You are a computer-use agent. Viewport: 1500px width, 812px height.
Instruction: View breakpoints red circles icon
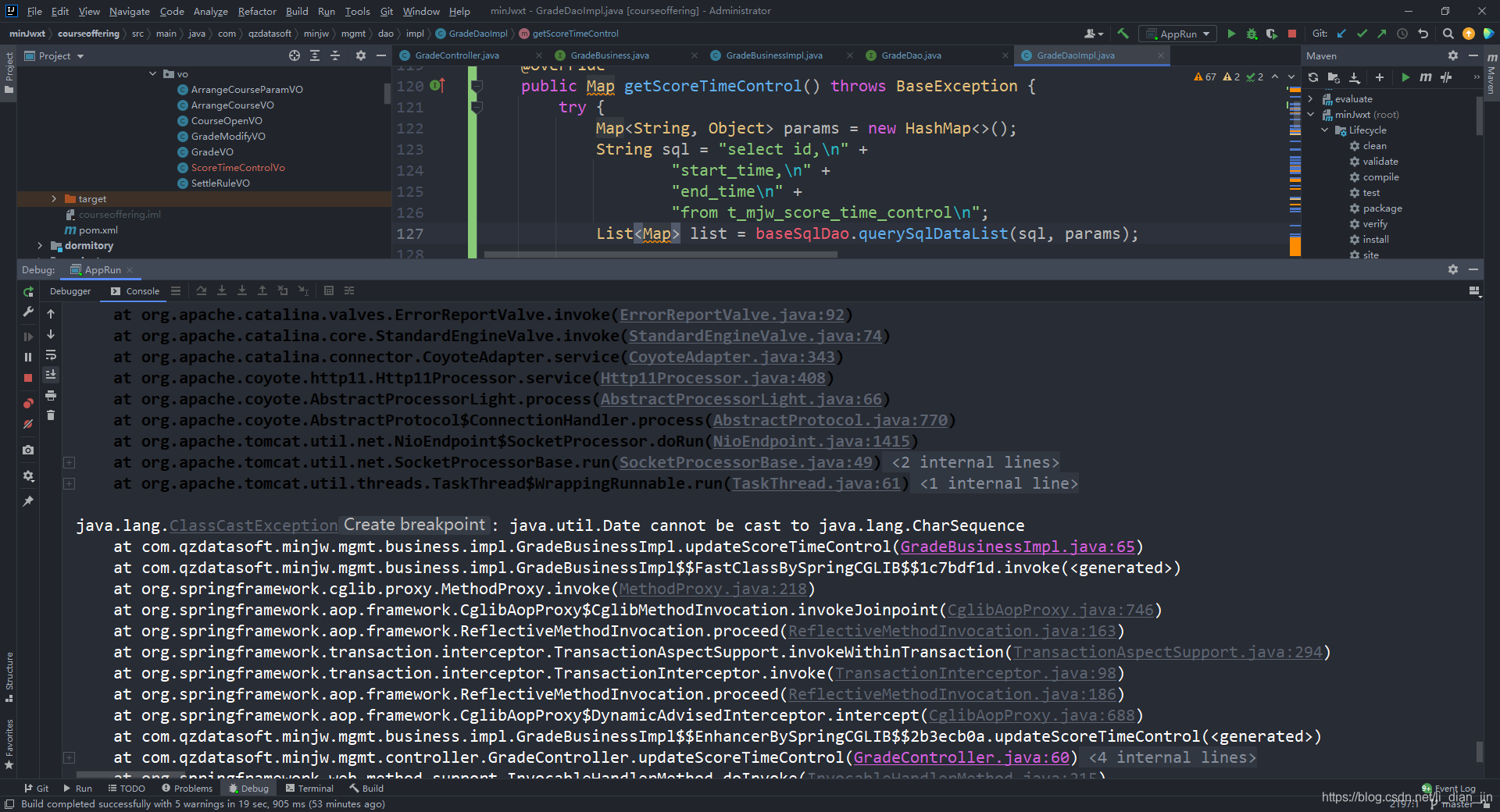(x=28, y=403)
